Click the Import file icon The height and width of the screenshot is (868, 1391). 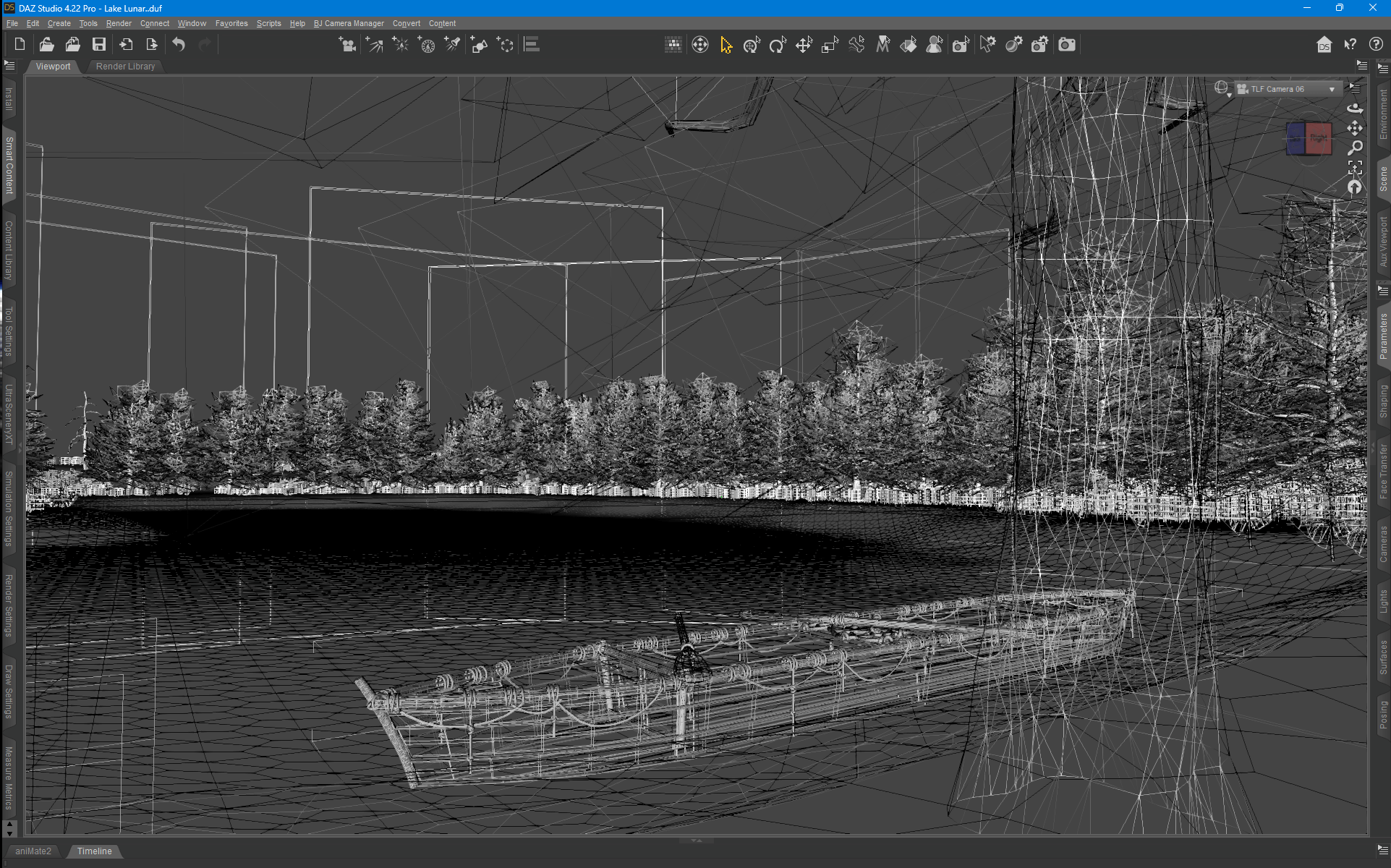(126, 45)
